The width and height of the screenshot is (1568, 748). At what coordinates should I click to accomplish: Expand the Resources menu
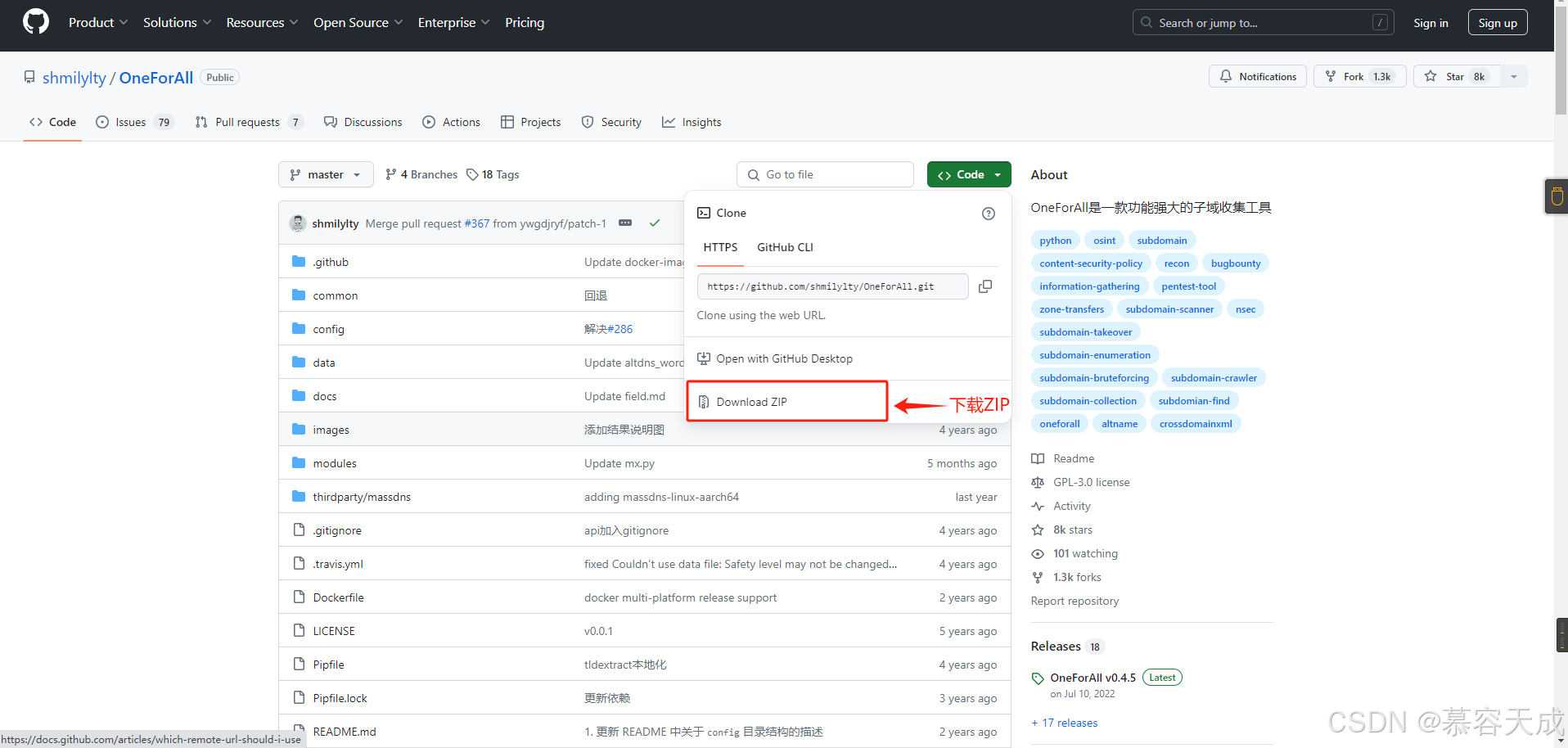[x=262, y=22]
